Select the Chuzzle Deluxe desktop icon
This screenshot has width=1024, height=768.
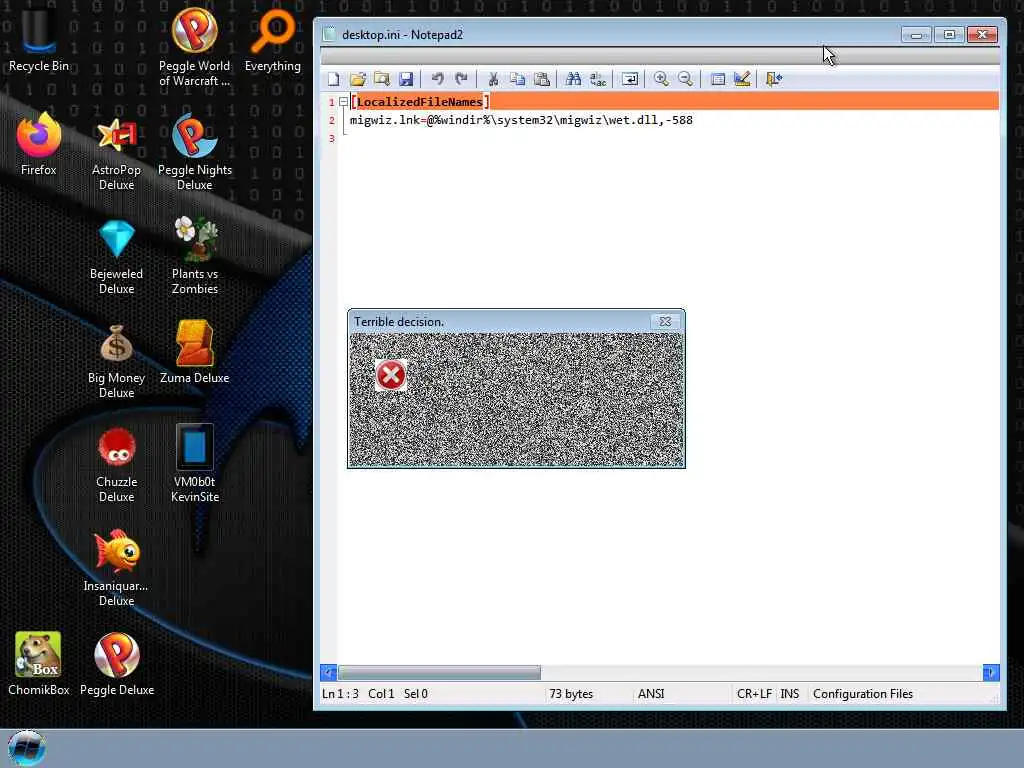tap(116, 464)
